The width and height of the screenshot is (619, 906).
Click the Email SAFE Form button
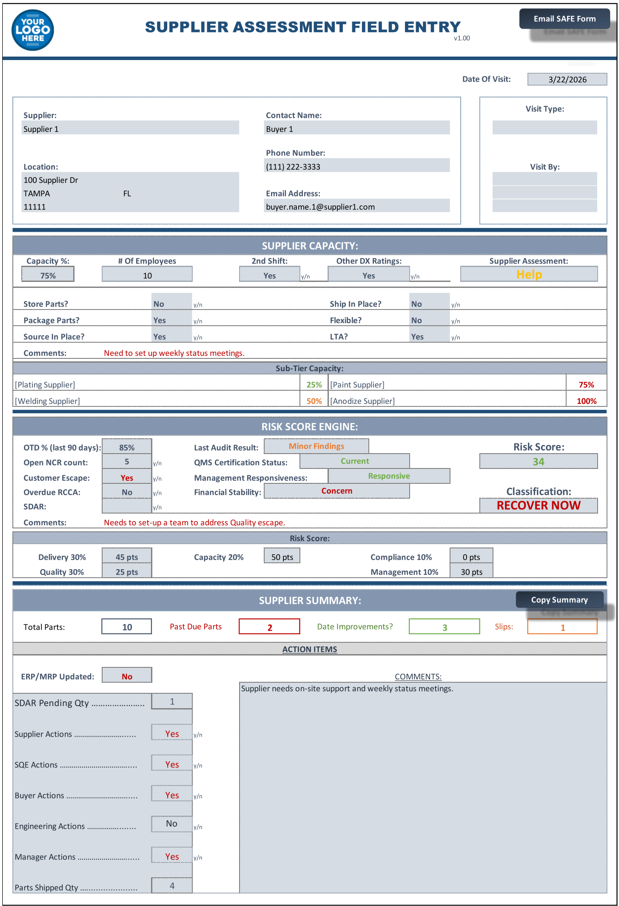click(x=564, y=18)
